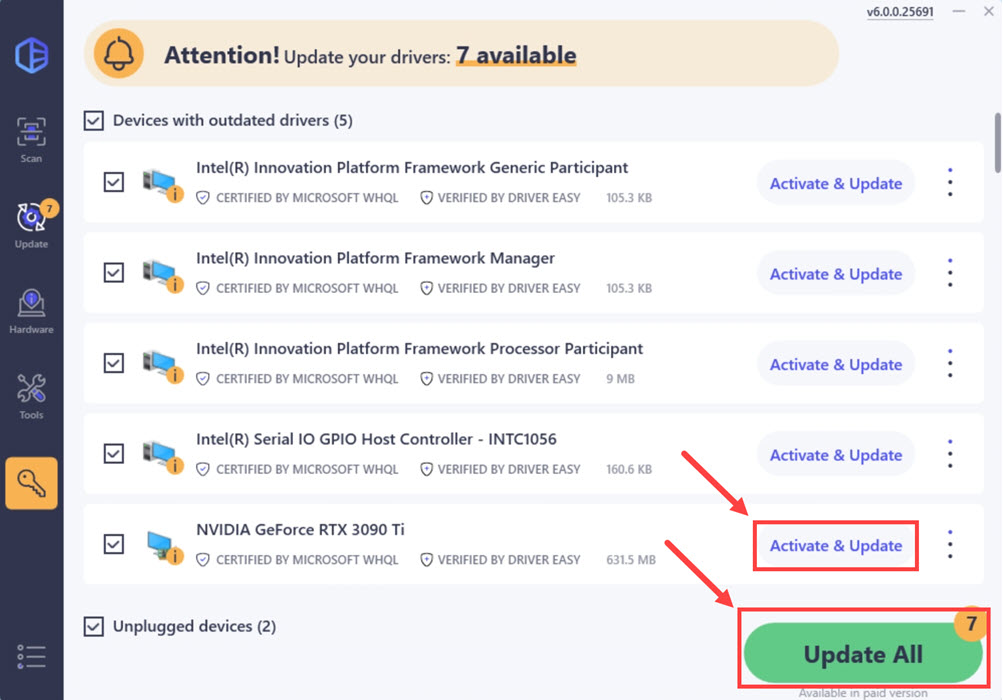This screenshot has width=1003, height=700.
Task: Click the green Update All button
Action: (x=863, y=655)
